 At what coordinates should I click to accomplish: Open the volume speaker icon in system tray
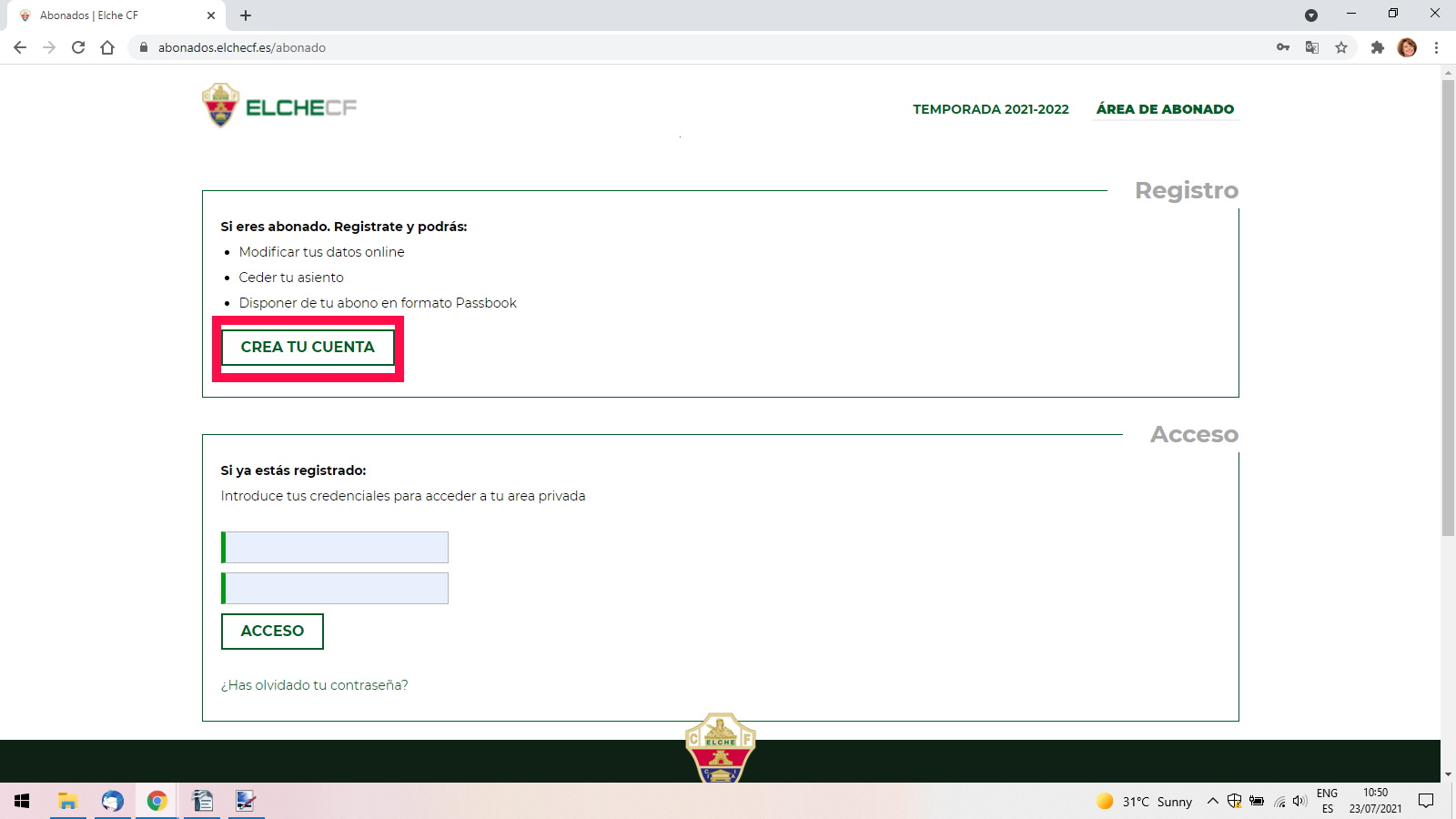(x=1299, y=802)
